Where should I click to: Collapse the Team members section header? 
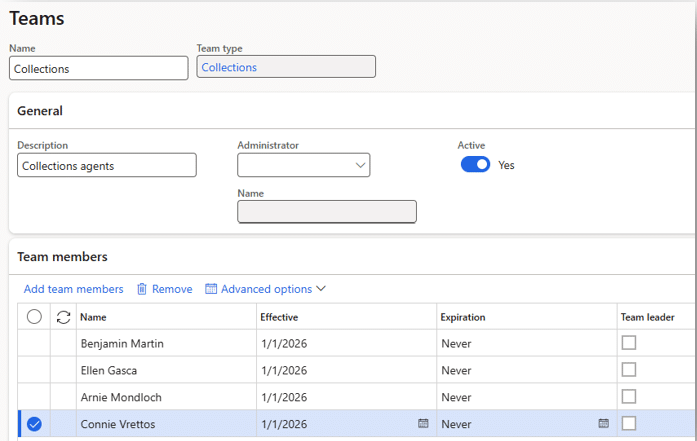(62, 257)
